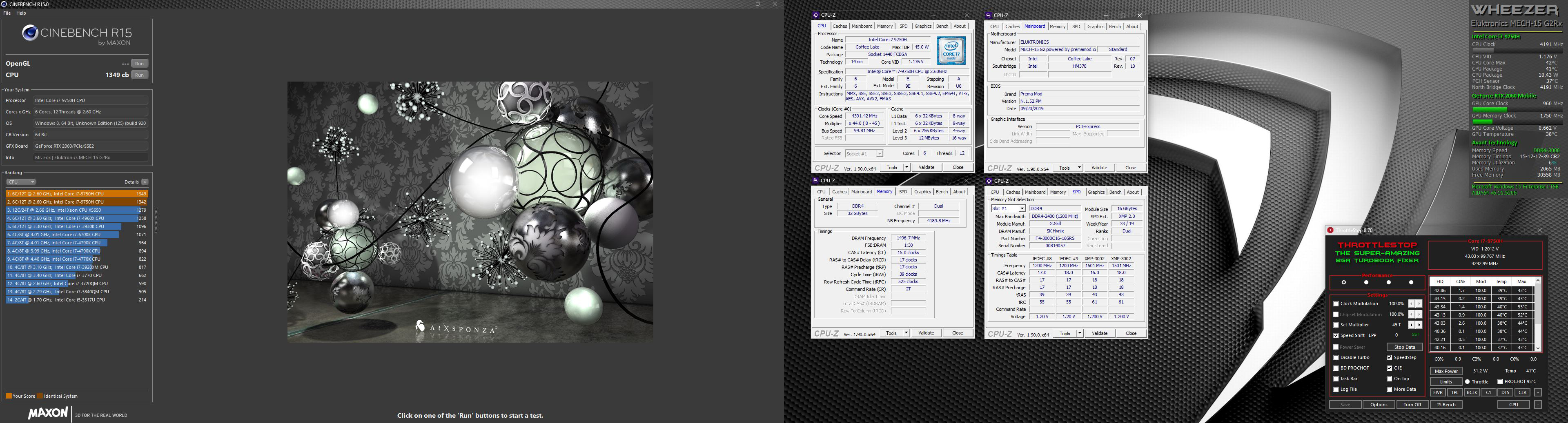Image resolution: width=1568 pixels, height=423 pixels.
Task: Click the minus button next to GPU in ThrottleStop
Action: point(1537,405)
